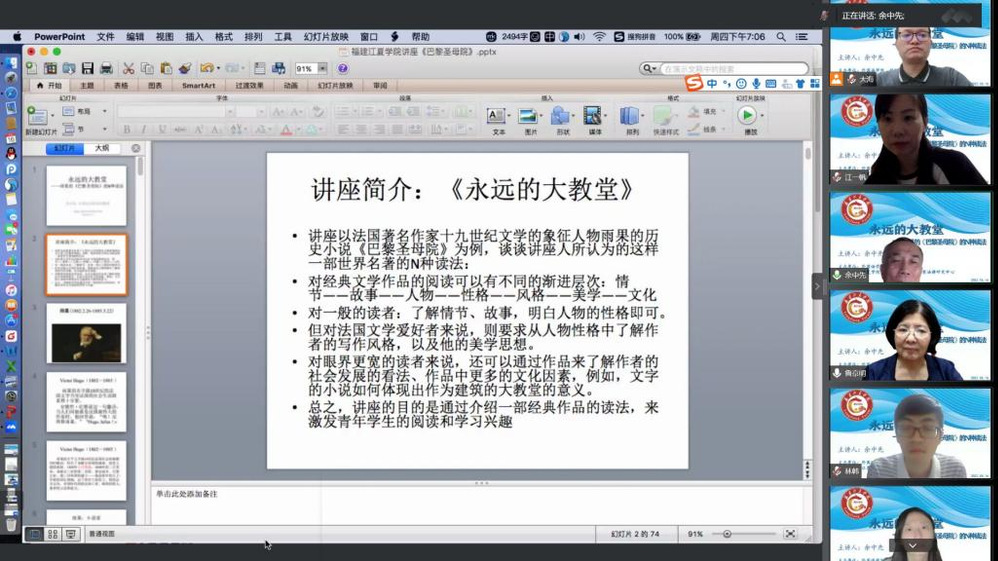Toggle normal view button in status bar
The width and height of the screenshot is (998, 561).
click(35, 534)
